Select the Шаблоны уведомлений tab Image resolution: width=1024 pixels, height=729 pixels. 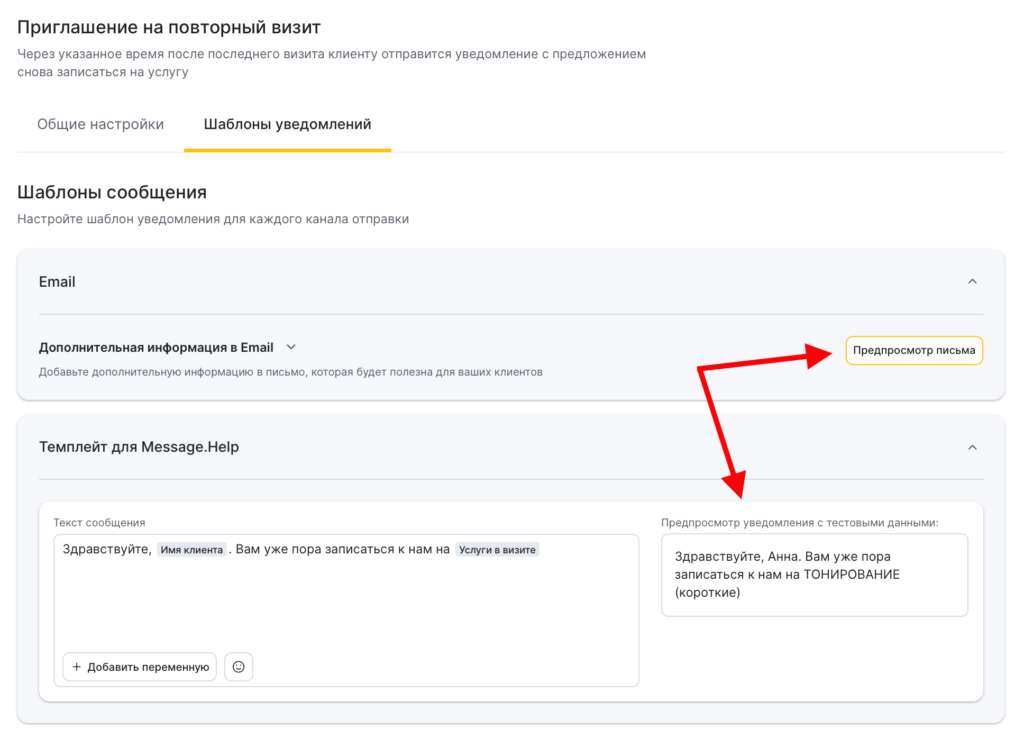click(x=287, y=125)
